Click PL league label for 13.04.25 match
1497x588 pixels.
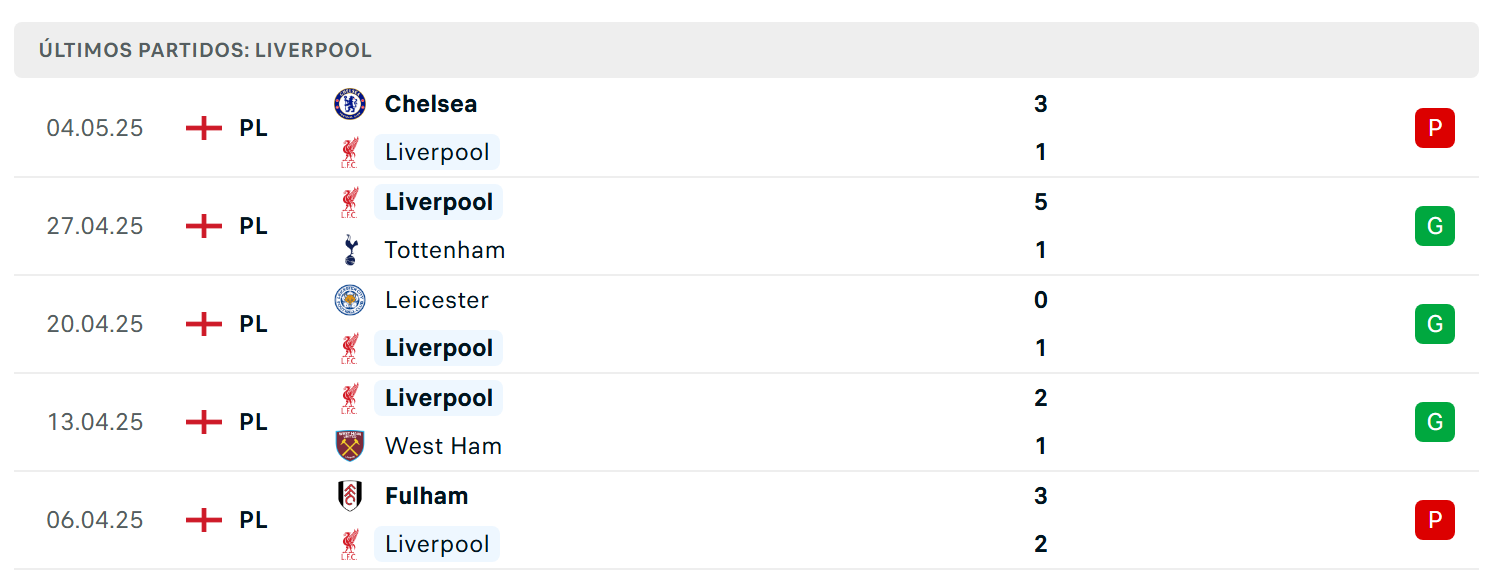(x=254, y=422)
